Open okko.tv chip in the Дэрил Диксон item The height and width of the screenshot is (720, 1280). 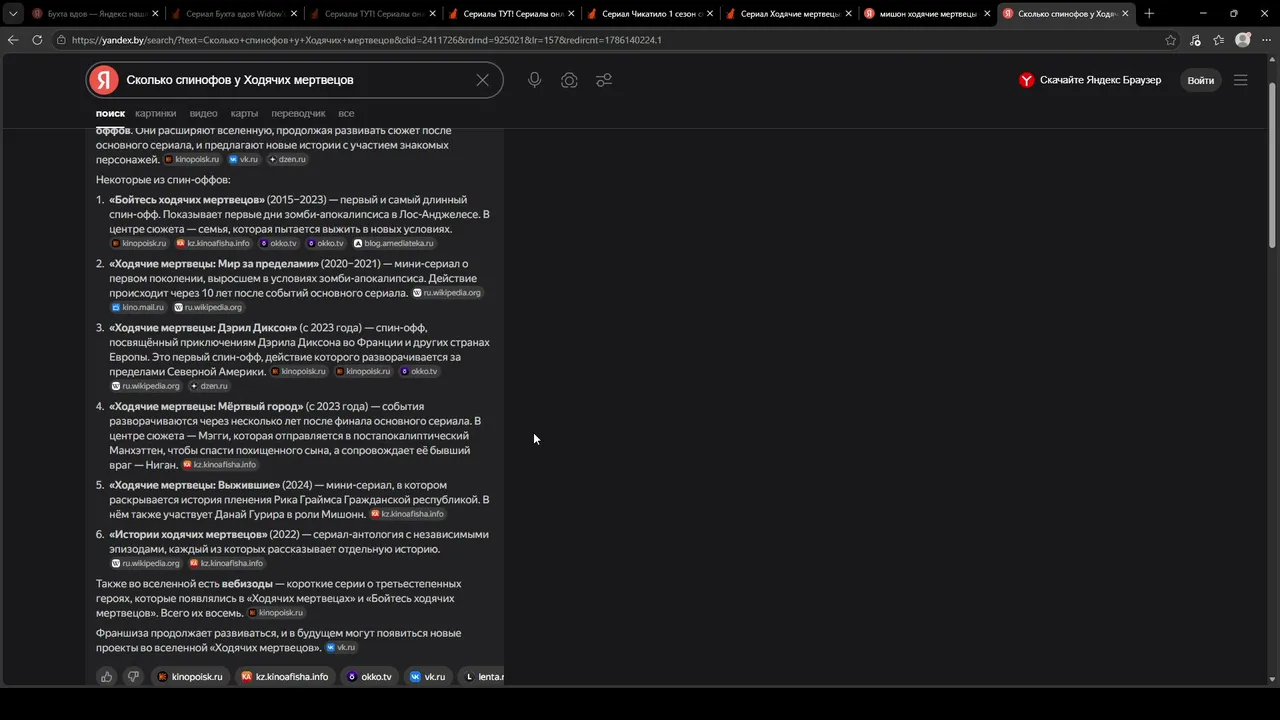[x=419, y=371]
